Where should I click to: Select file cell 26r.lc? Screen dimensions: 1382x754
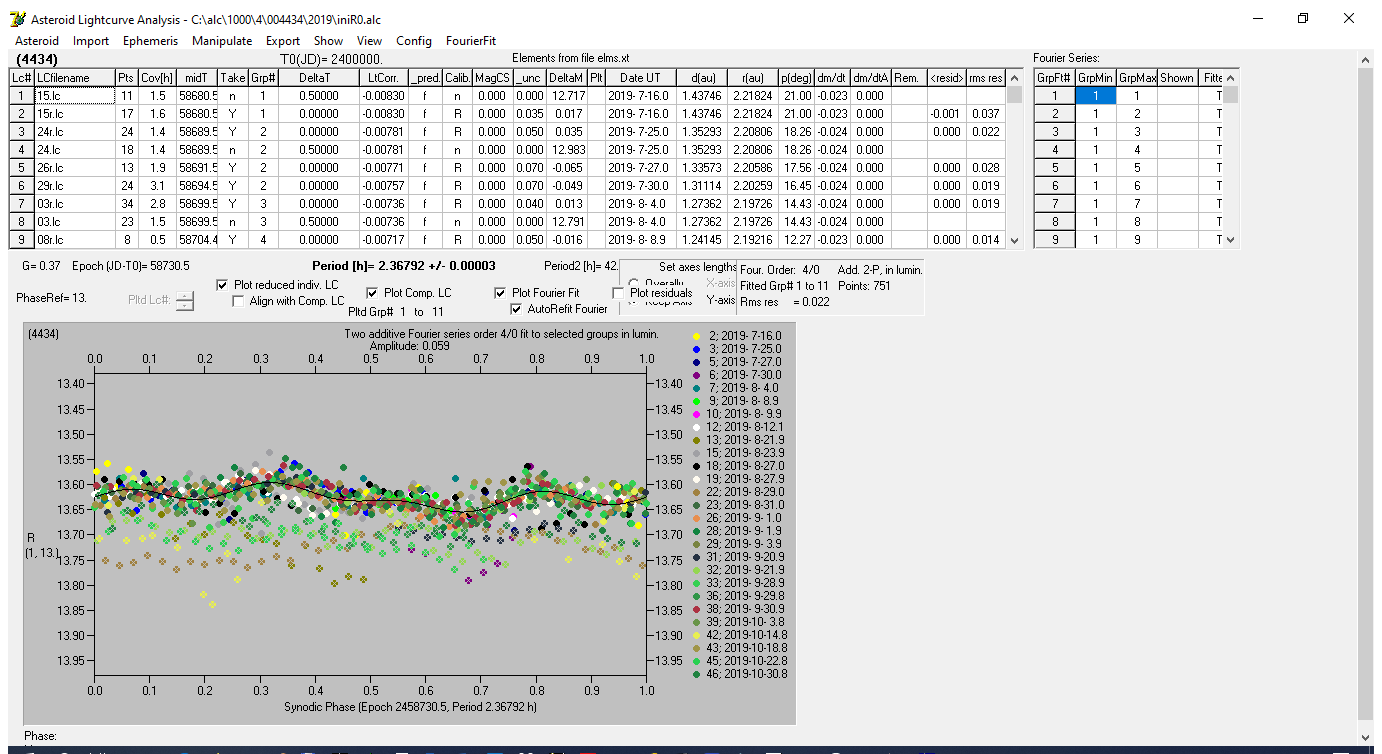(74, 167)
